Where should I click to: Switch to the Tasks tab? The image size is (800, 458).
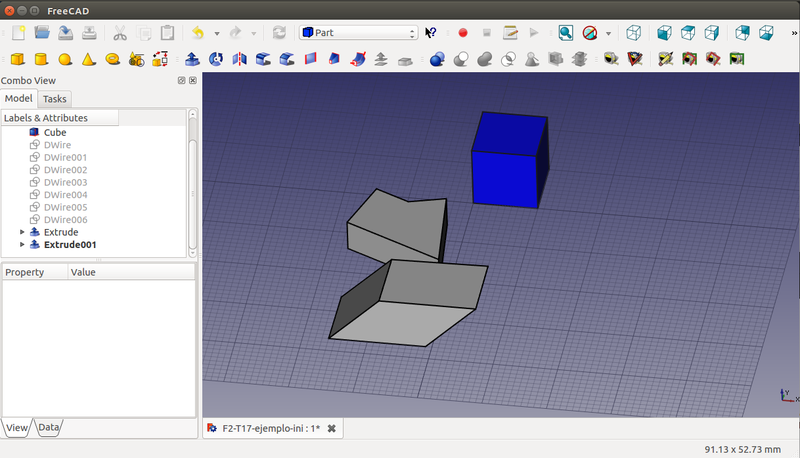pyautogui.click(x=55, y=99)
